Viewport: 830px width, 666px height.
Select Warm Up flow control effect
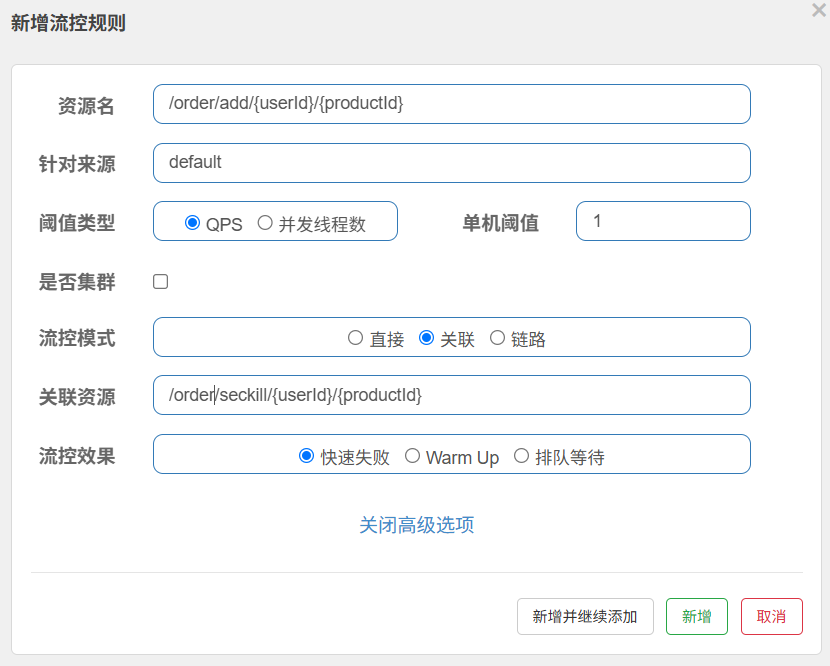pos(412,456)
